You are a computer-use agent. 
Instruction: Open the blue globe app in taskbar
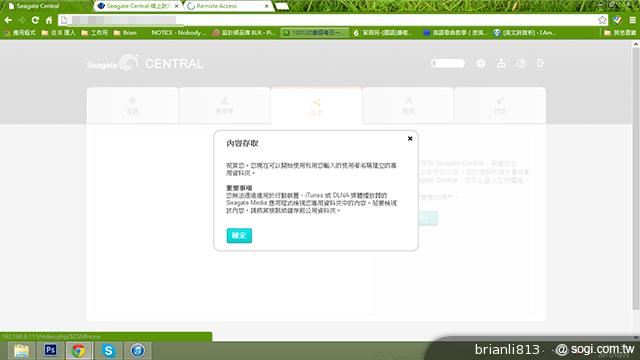coord(138,351)
